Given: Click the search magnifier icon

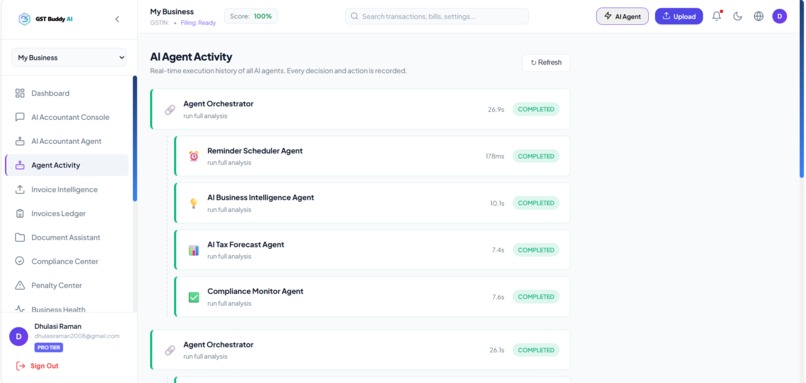Looking at the screenshot, I should (354, 16).
